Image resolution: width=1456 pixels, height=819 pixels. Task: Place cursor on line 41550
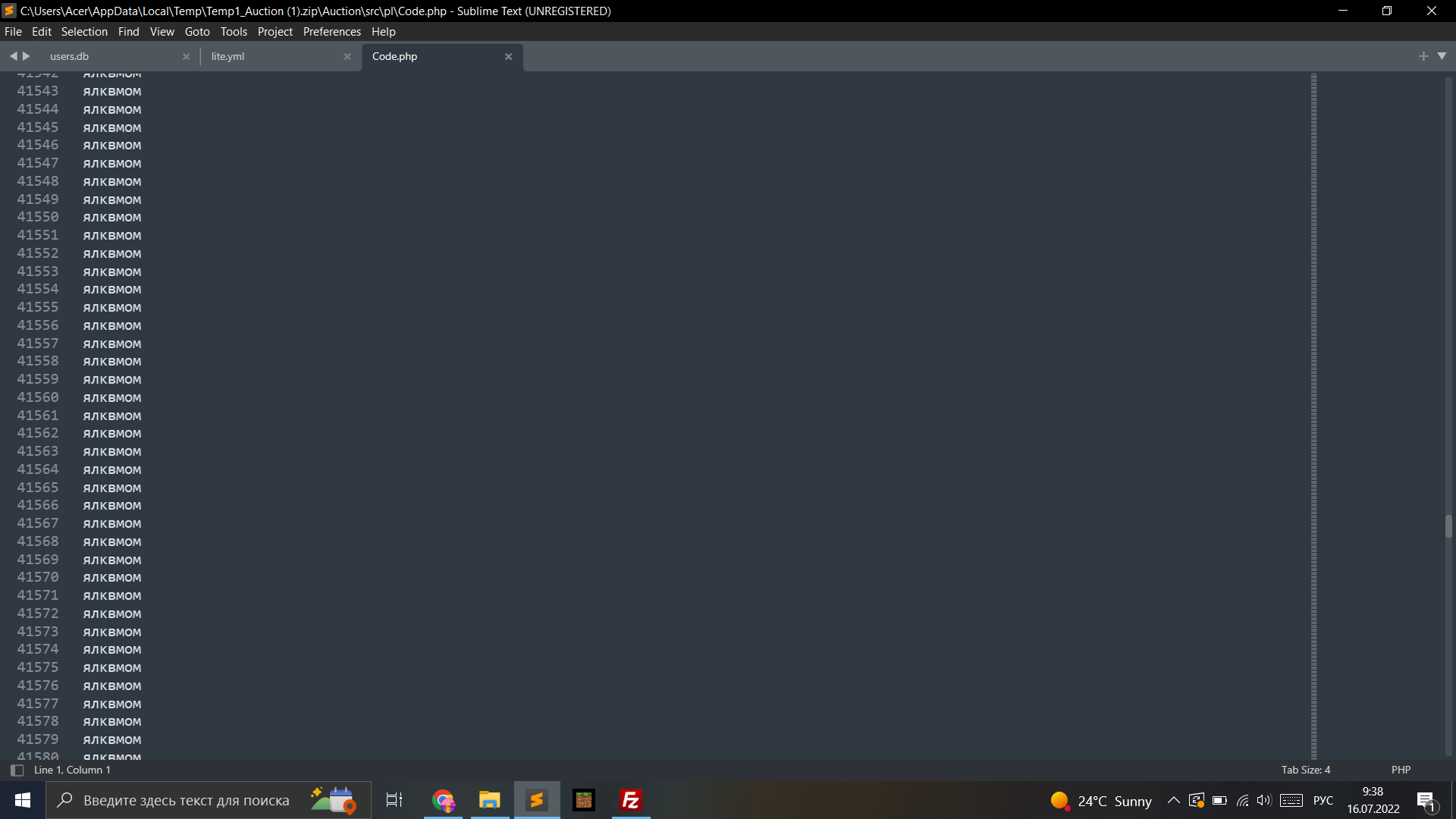(112, 218)
